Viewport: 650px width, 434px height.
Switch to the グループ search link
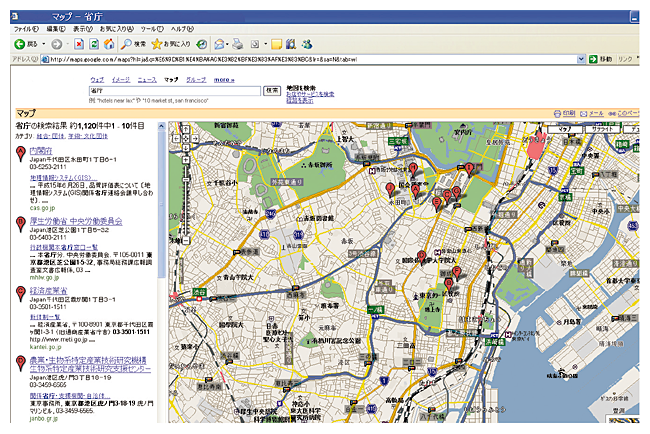[x=196, y=80]
